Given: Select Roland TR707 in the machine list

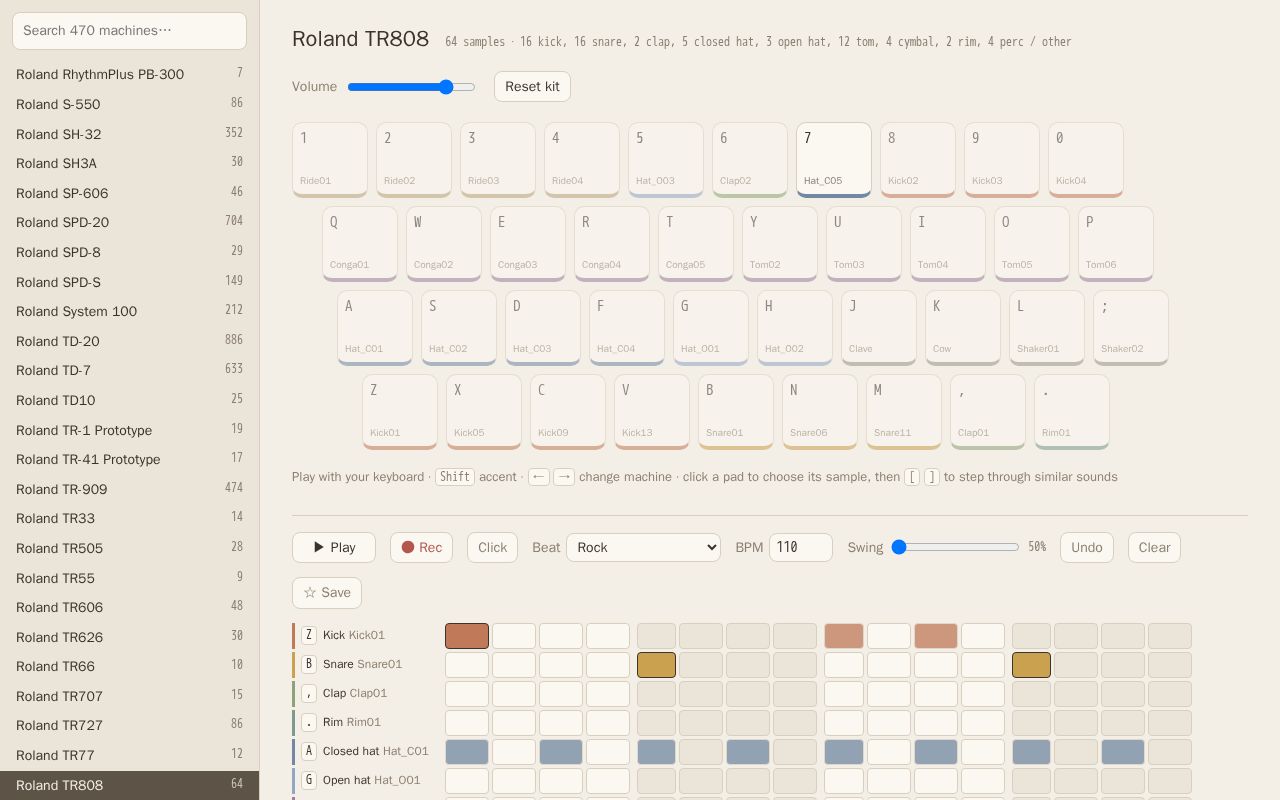Looking at the screenshot, I should coord(129,696).
